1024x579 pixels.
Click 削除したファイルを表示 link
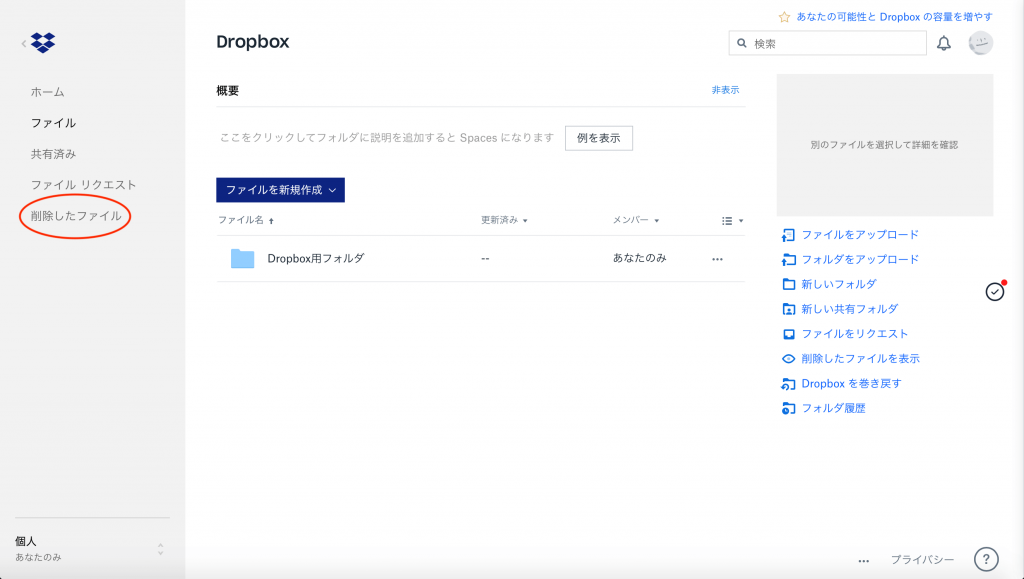pos(860,358)
